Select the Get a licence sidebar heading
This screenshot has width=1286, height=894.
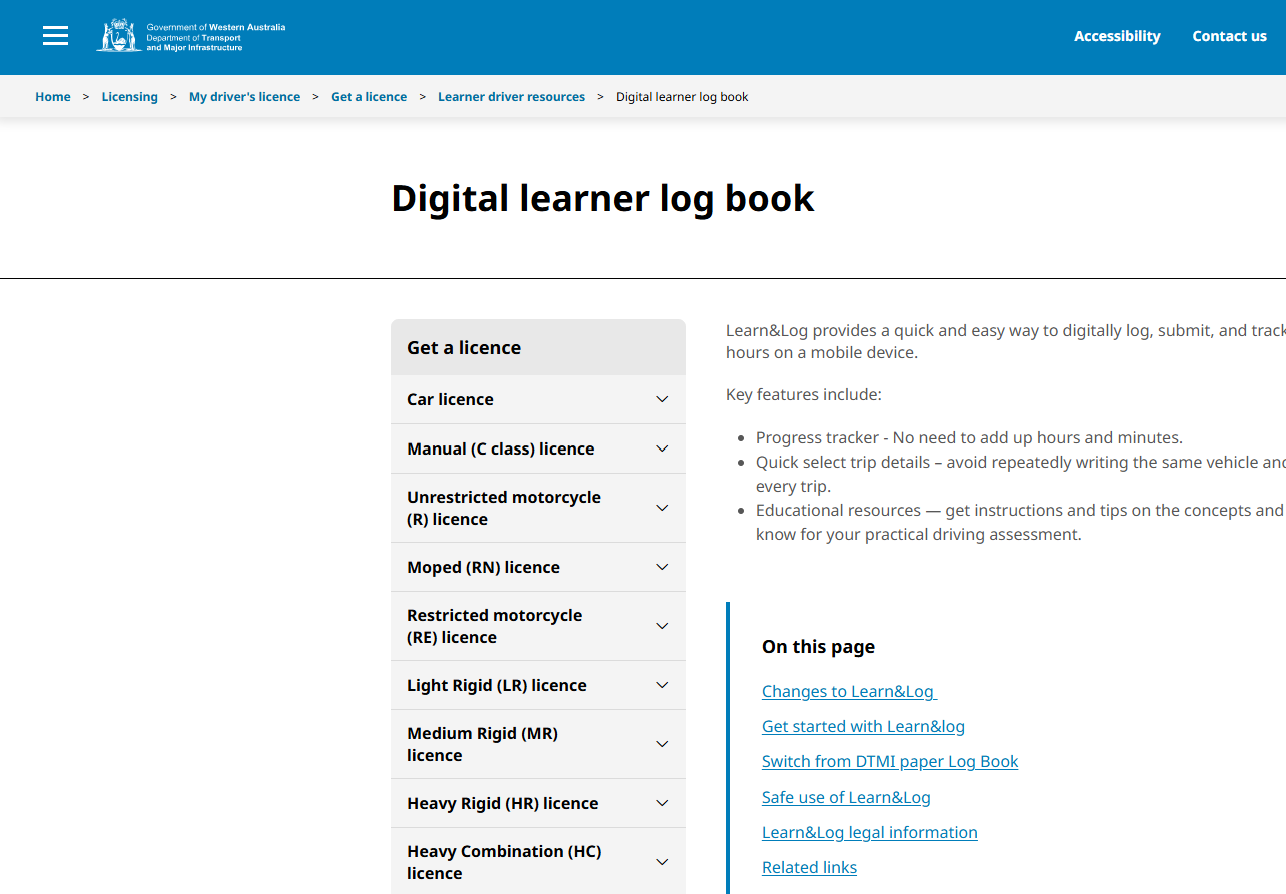464,348
